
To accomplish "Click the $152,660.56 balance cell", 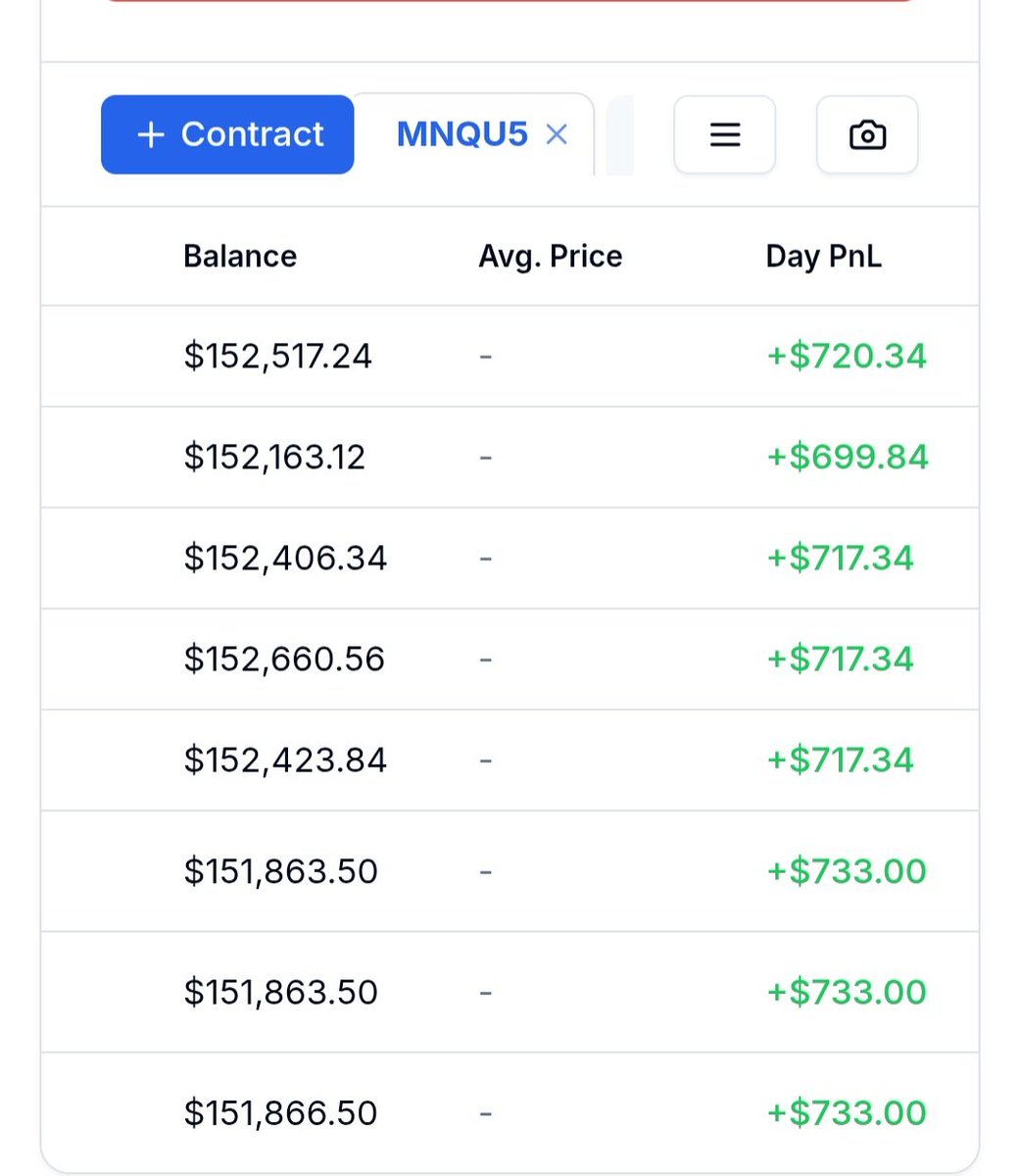I will [x=284, y=659].
